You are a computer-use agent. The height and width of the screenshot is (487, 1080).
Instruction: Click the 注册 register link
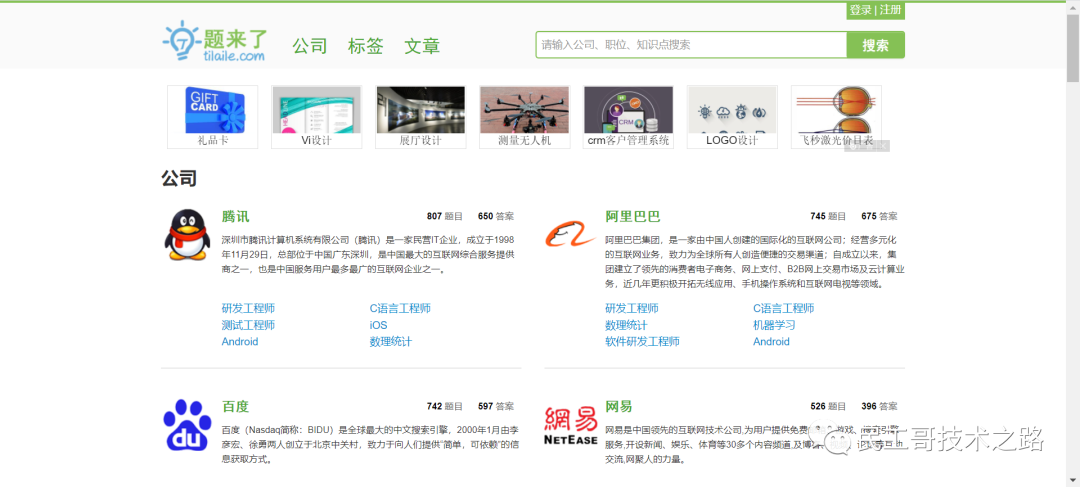coord(890,10)
